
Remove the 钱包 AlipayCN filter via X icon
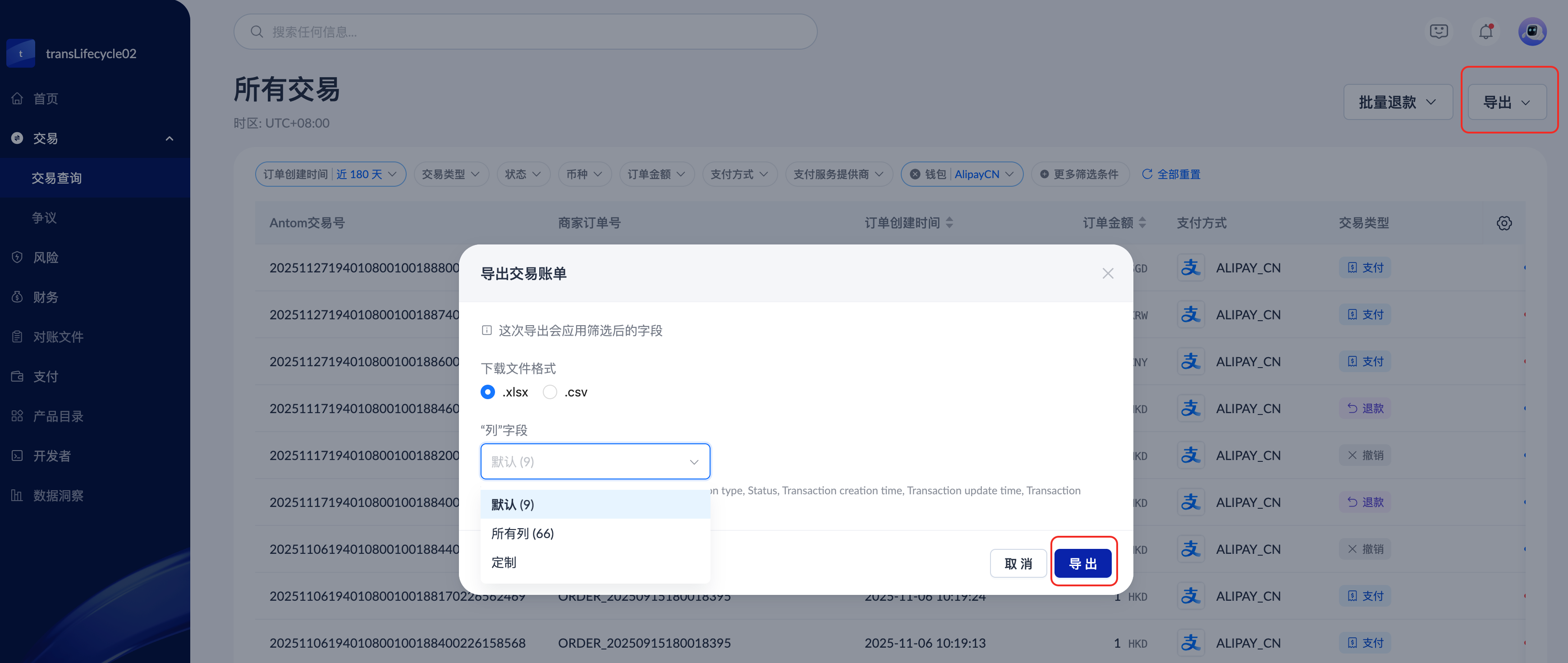tap(915, 175)
